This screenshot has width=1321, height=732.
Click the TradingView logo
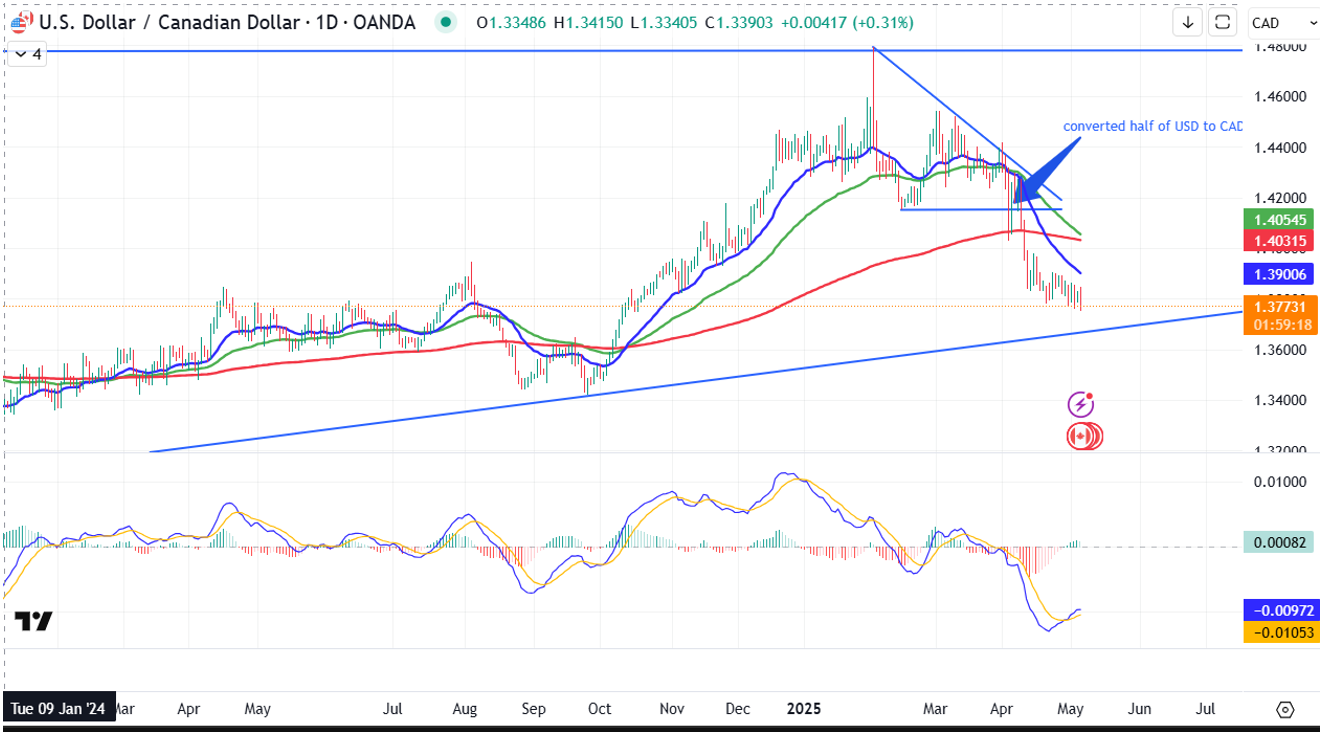33,621
